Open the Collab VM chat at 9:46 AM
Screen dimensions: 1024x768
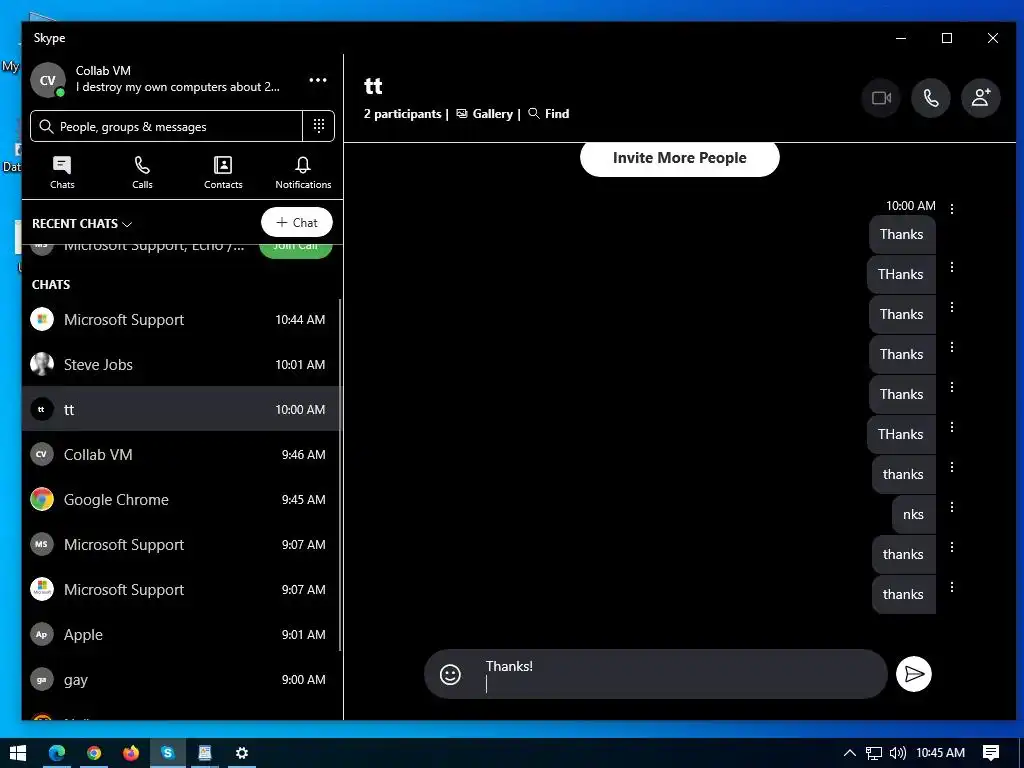[x=182, y=455]
